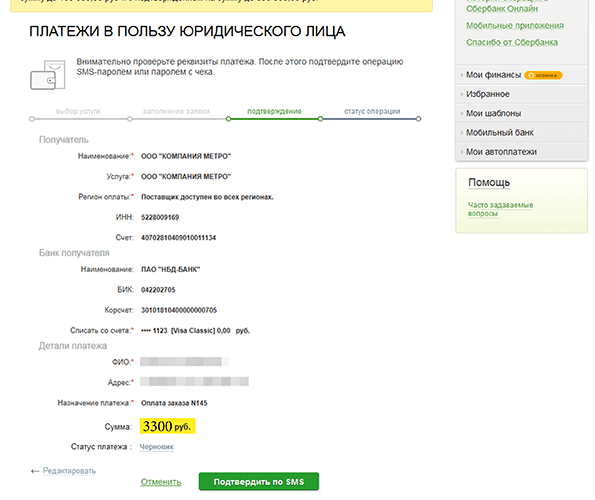Click page title ПЛАТЕЖИ В ПОЛЬЗУ ЮРИДИЧЕСКОГО ЛИЦА

click(x=187, y=31)
